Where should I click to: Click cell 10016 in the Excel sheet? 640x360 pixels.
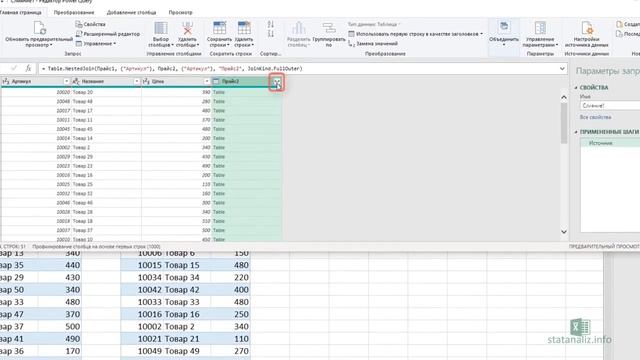coord(142,314)
